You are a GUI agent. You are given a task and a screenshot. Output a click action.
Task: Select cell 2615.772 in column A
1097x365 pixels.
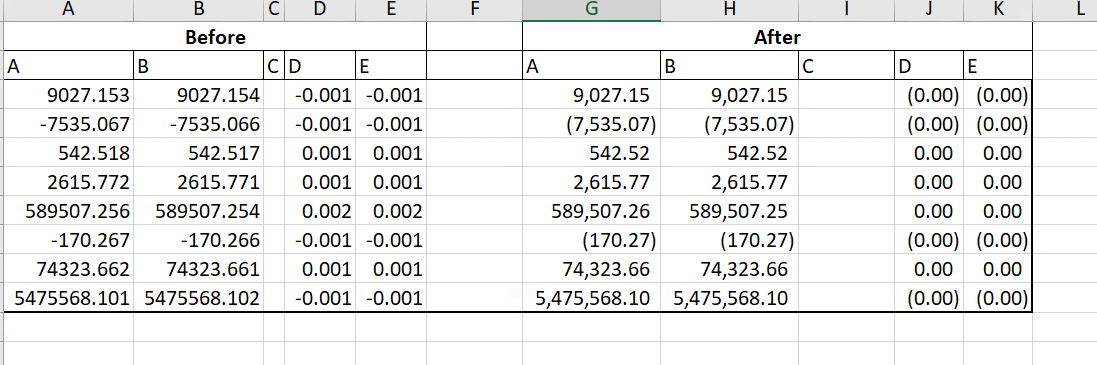point(68,182)
